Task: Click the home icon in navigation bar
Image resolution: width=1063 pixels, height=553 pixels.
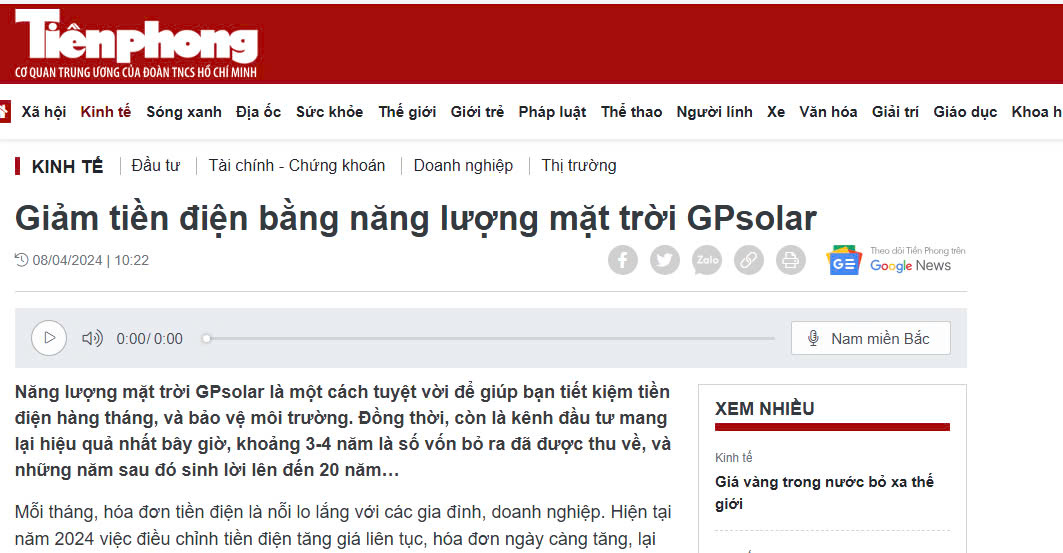Action: click(x=4, y=112)
